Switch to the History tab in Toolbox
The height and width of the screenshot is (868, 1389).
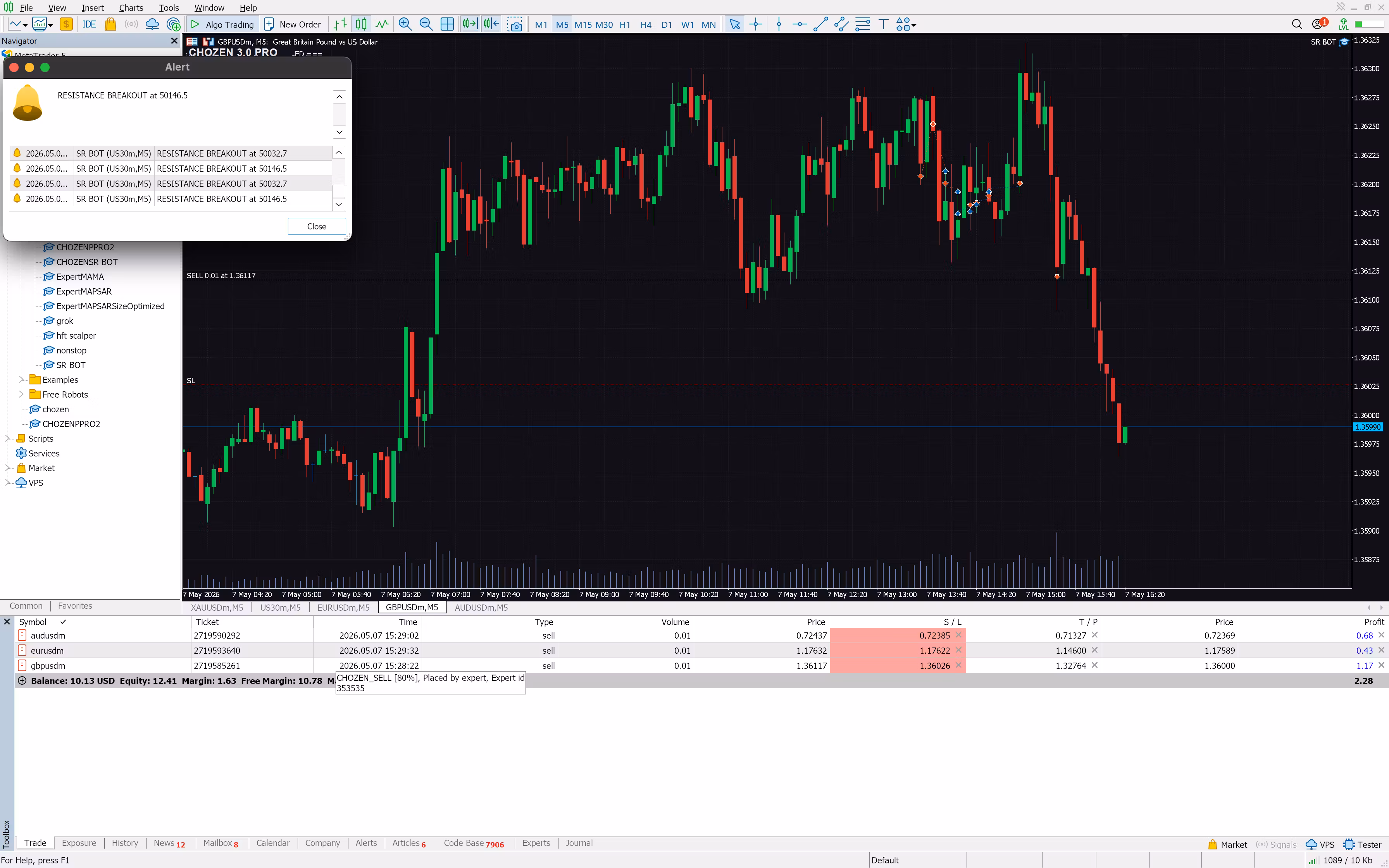click(125, 843)
